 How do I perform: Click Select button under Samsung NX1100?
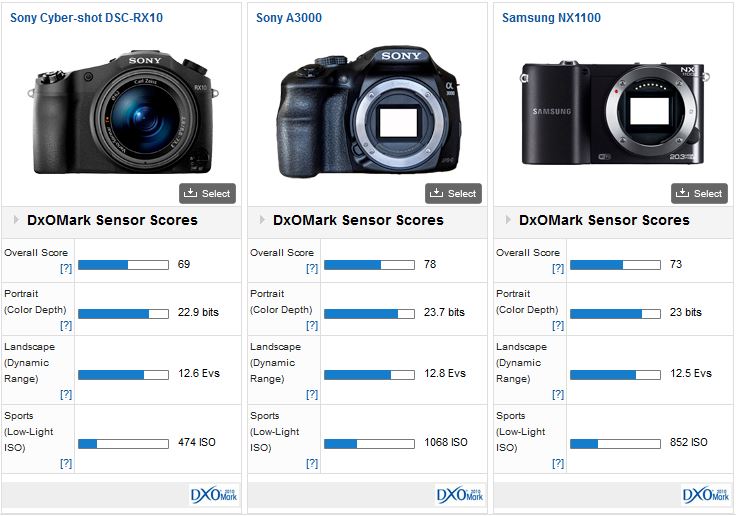(x=699, y=193)
